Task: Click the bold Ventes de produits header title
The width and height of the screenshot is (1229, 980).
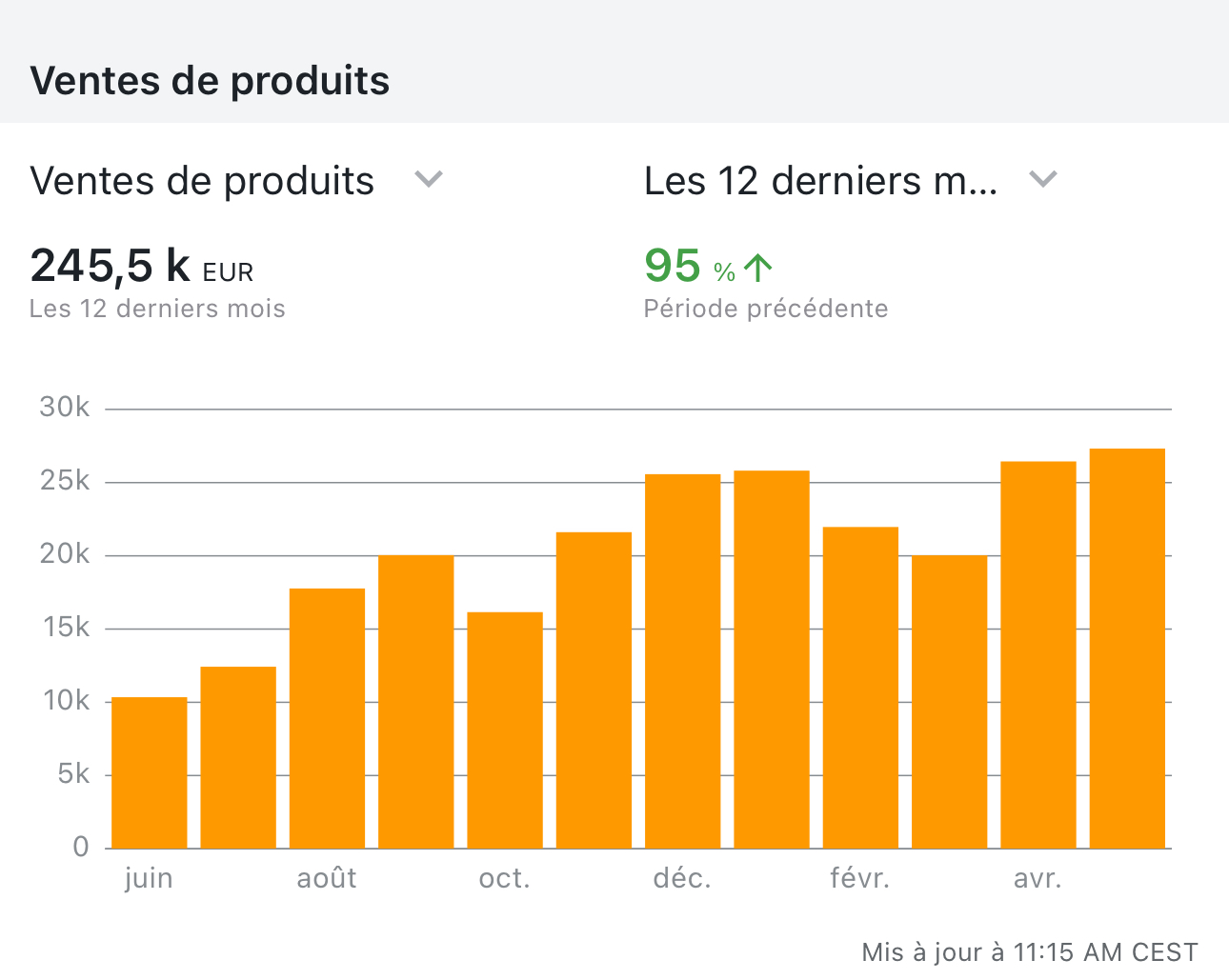Action: pyautogui.click(x=210, y=81)
